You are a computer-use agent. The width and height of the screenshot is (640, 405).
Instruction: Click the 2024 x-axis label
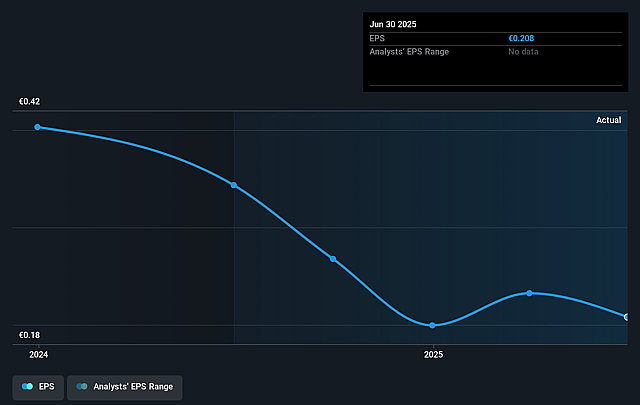38,354
